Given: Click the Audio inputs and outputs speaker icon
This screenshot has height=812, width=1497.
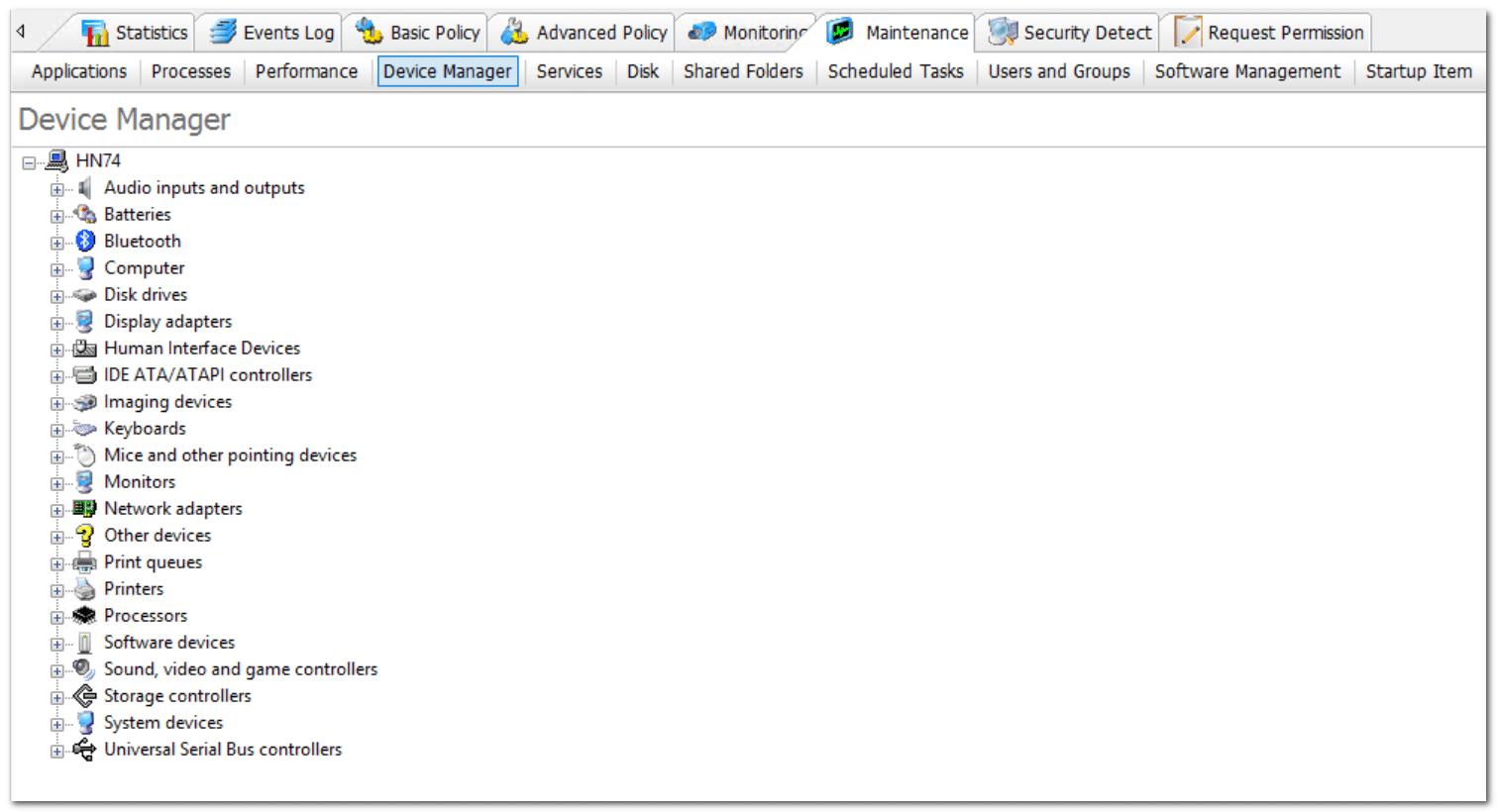Looking at the screenshot, I should point(85,187).
